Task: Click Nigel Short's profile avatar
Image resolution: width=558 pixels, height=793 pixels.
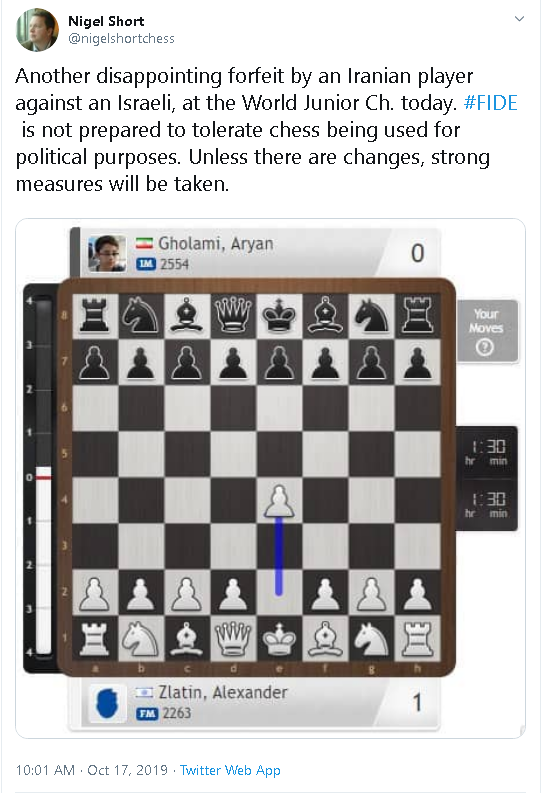Action: pos(37,30)
